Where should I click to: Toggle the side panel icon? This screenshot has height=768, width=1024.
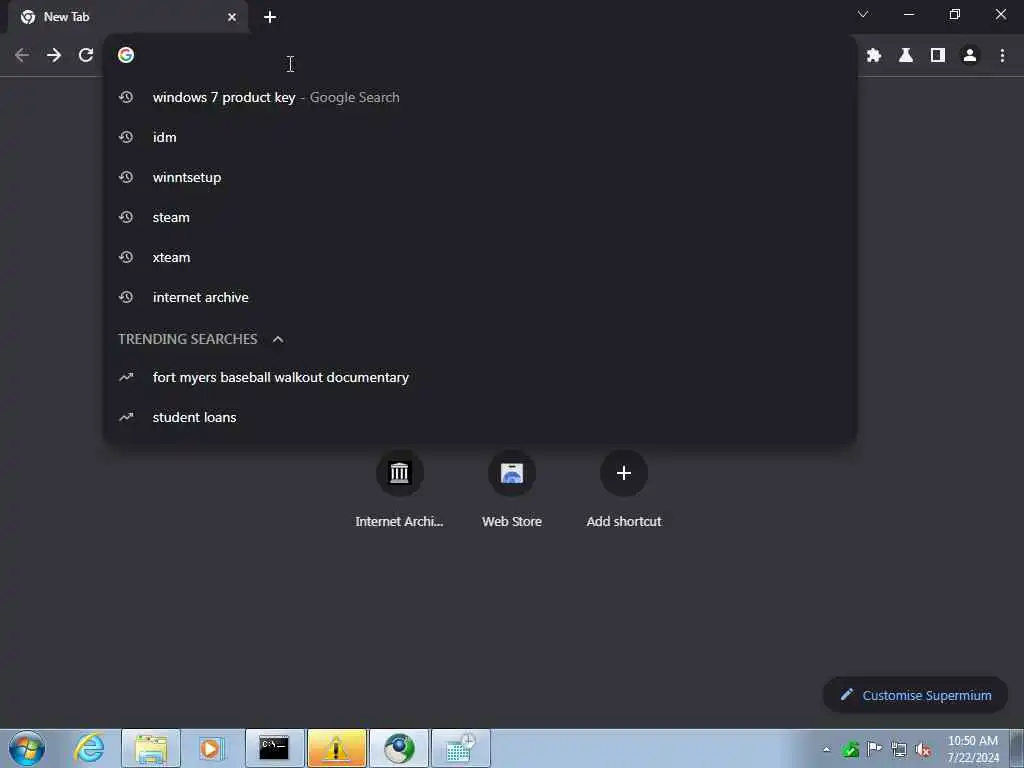[x=938, y=56]
